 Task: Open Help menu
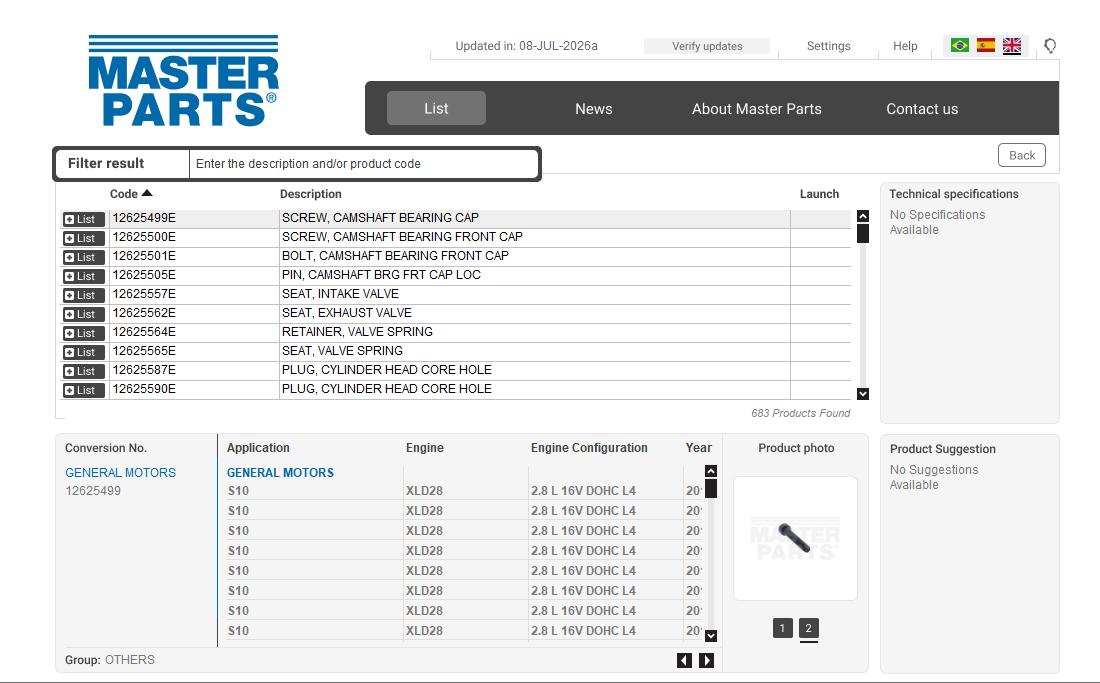tap(905, 46)
